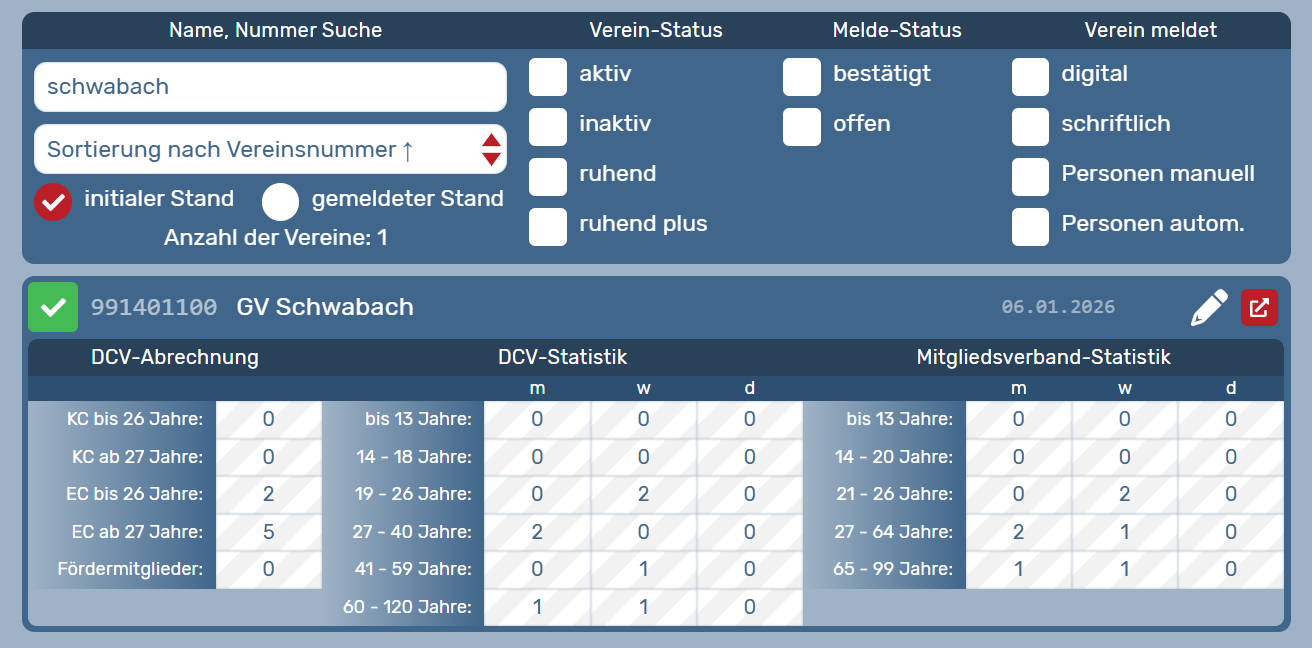This screenshot has height=648, width=1312.
Task: Check the 'offen' Melde-Status filter
Action: (x=802, y=127)
